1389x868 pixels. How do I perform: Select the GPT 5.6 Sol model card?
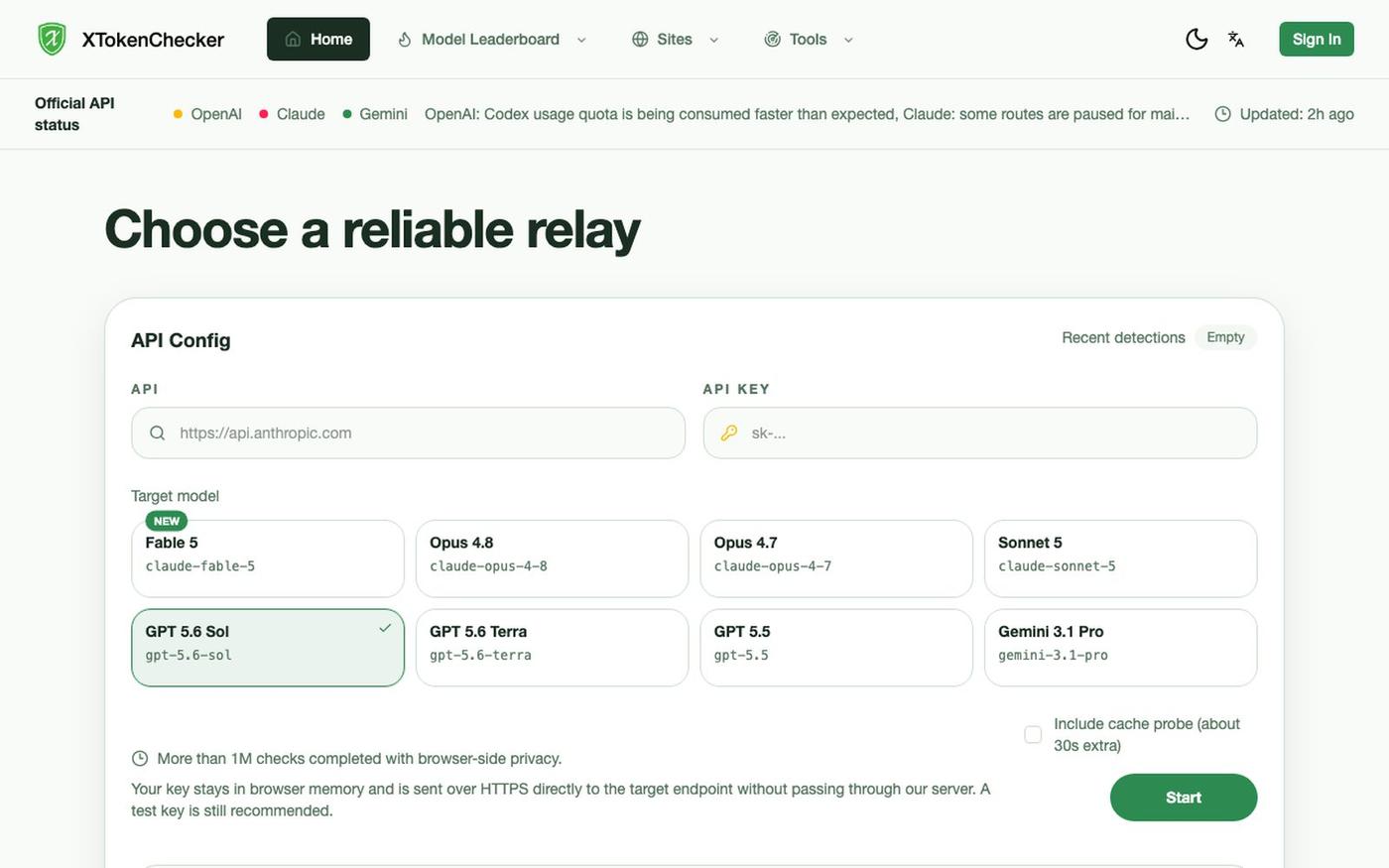(x=268, y=648)
